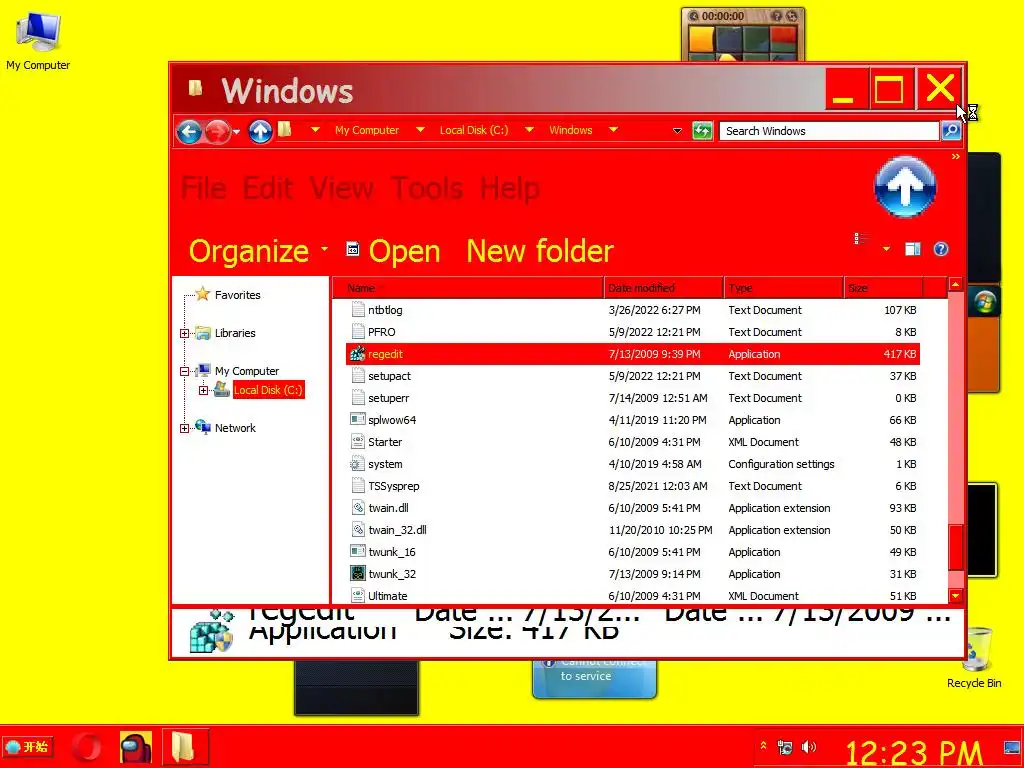Image resolution: width=1024 pixels, height=768 pixels.
Task: Collapse the My Computer tree node
Action: (184, 371)
